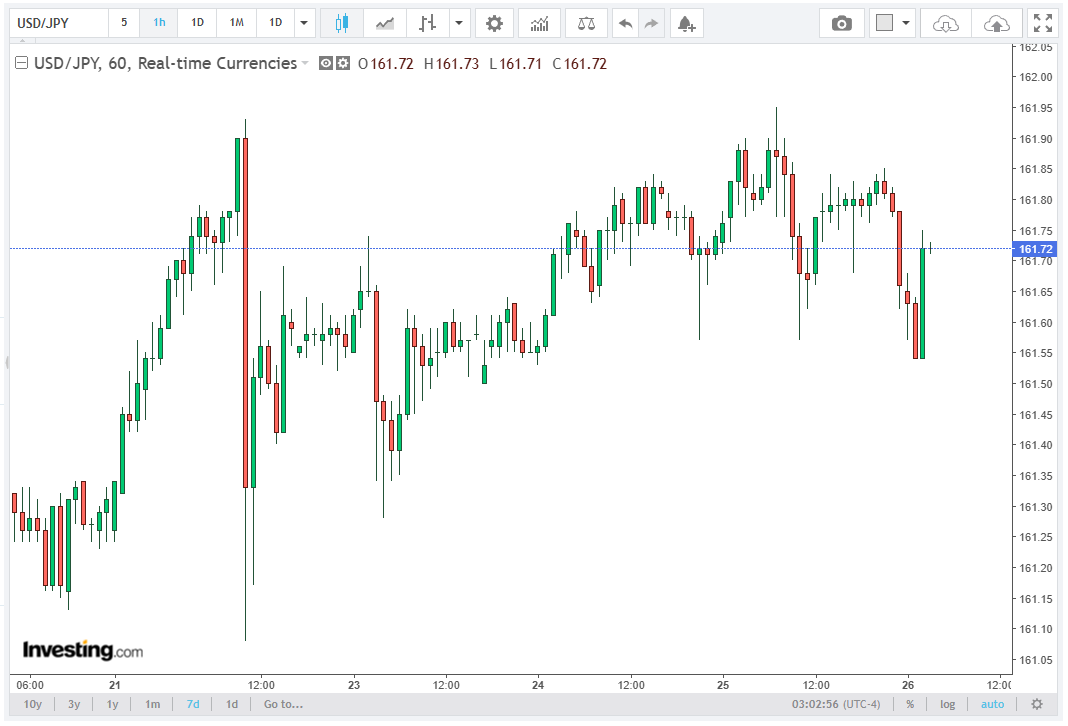Click the compare symbols scales icon

point(586,24)
